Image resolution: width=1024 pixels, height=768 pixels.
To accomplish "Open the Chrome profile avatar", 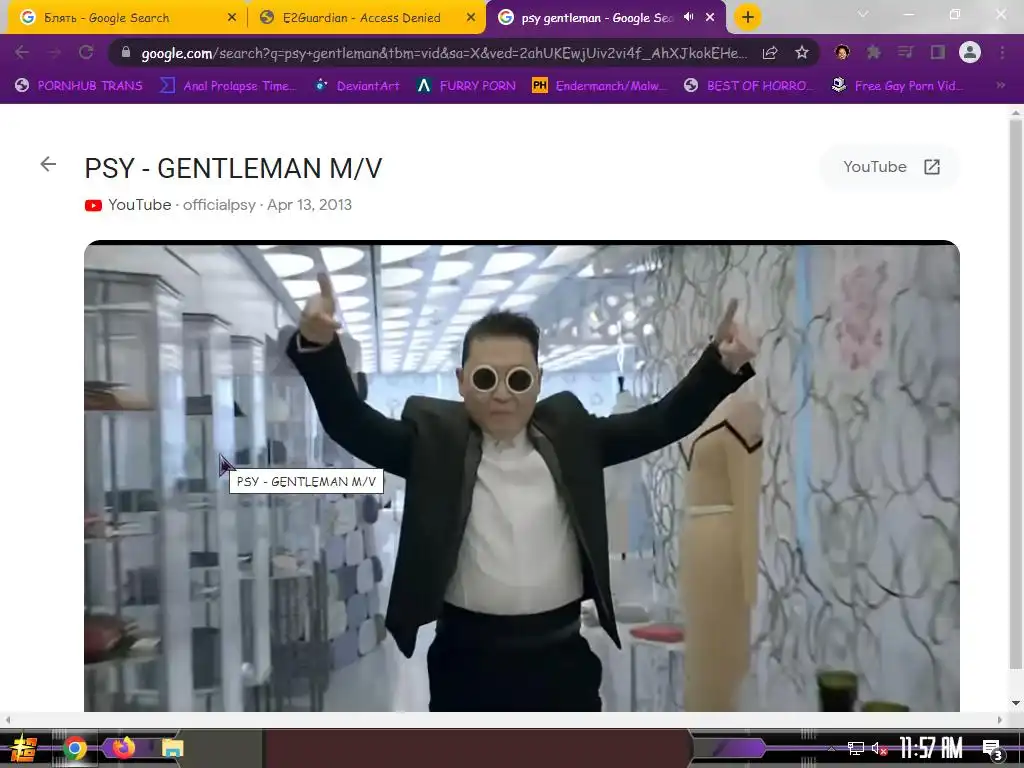I will [x=970, y=52].
